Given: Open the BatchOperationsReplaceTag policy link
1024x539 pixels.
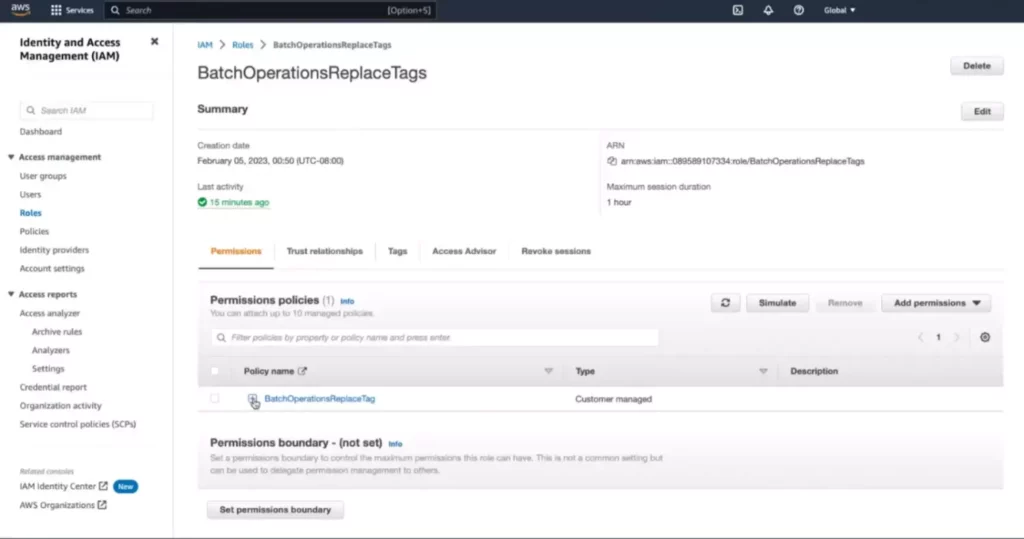Looking at the screenshot, I should (319, 399).
